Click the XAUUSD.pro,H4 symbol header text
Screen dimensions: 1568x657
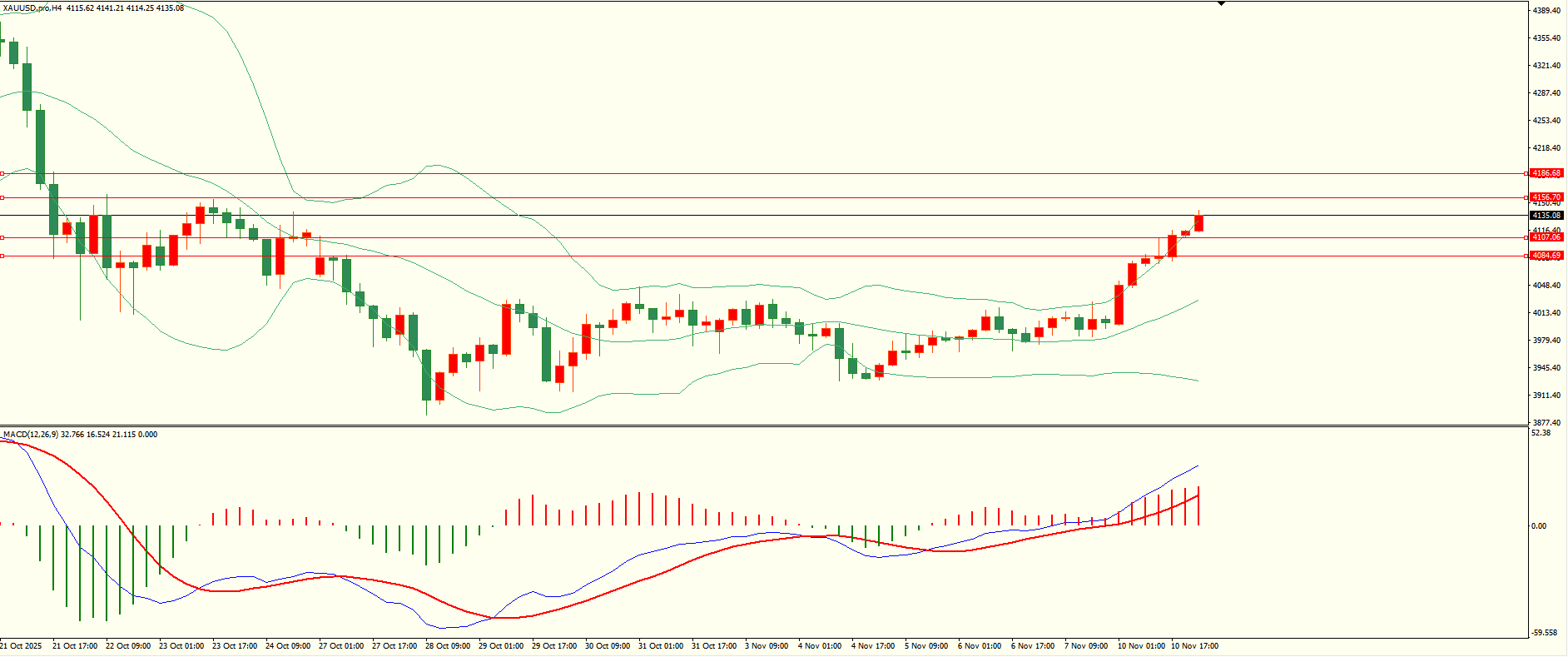click(x=32, y=8)
